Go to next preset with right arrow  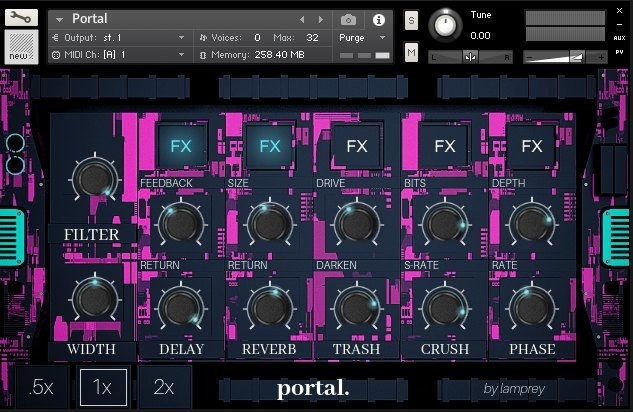pyautogui.click(x=321, y=19)
